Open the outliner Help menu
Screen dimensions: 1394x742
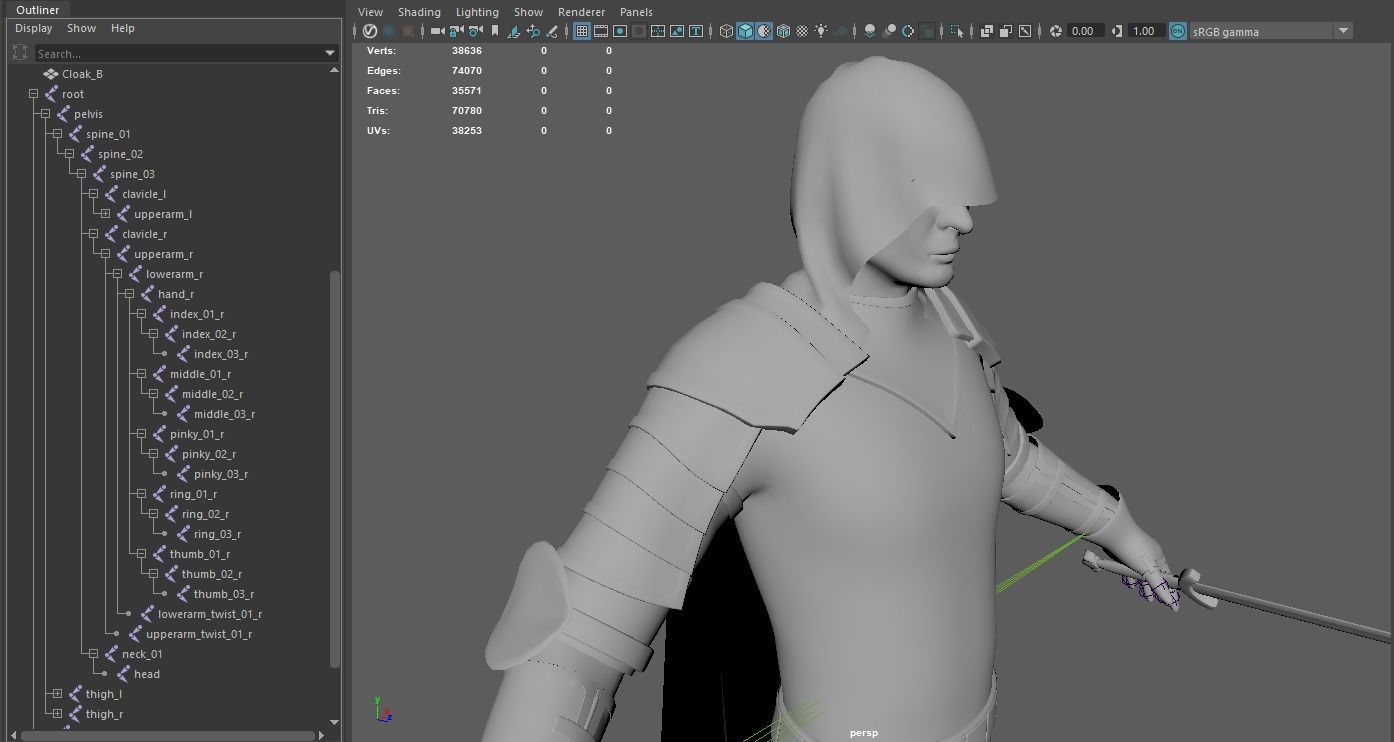pos(123,28)
